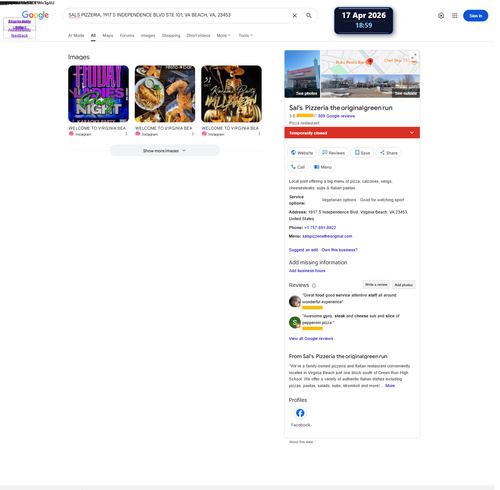Open the Google apps grid icon
The image size is (500, 490).
[454, 16]
